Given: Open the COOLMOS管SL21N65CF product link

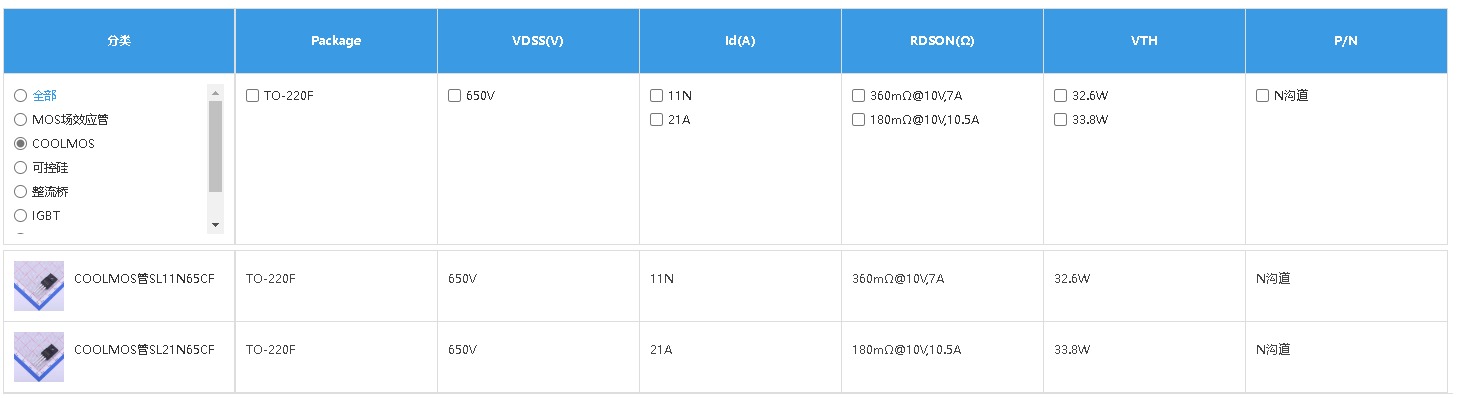Looking at the screenshot, I should point(144,350).
